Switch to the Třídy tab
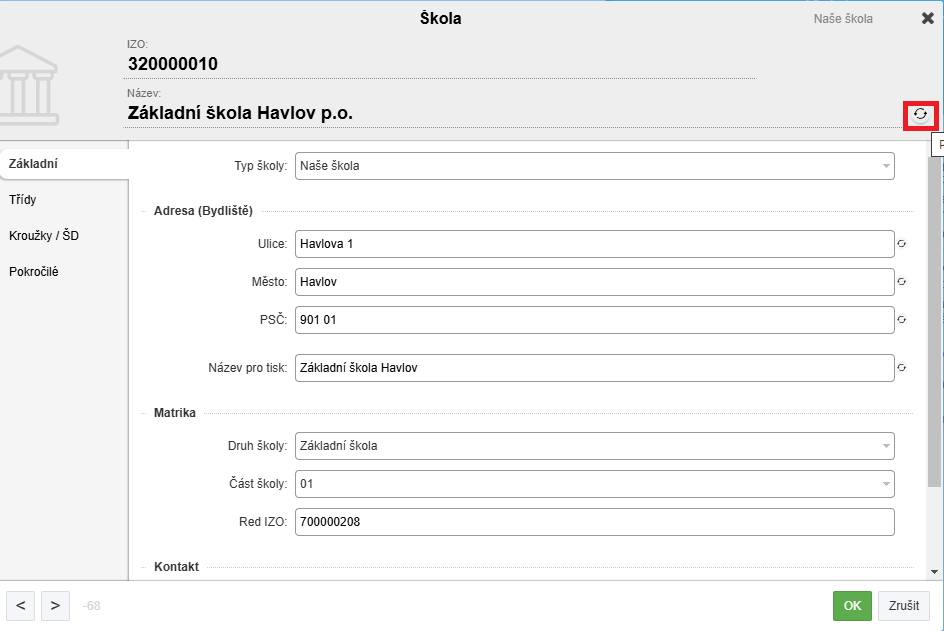Image resolution: width=944 pixels, height=631 pixels. 64,200
